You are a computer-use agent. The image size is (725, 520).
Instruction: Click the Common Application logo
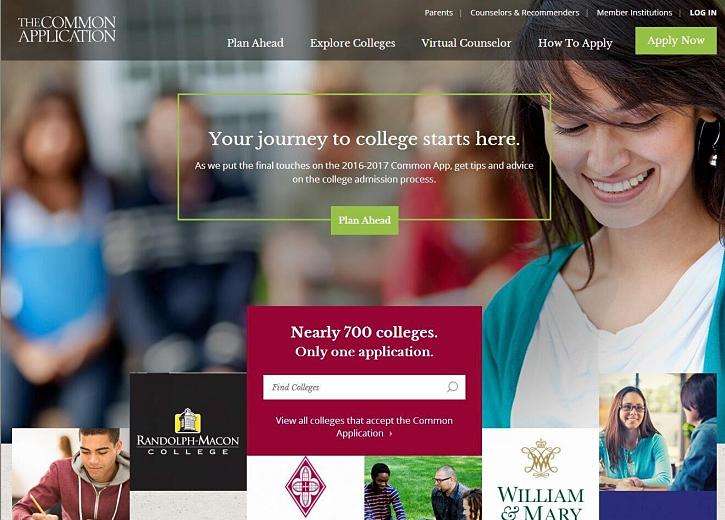67,30
